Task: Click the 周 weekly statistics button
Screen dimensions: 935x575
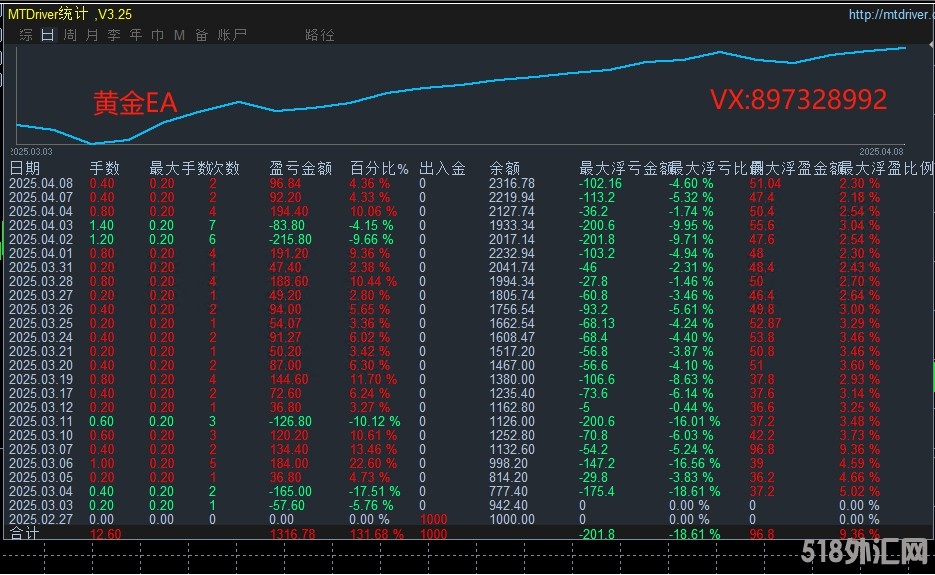Action: pos(70,35)
